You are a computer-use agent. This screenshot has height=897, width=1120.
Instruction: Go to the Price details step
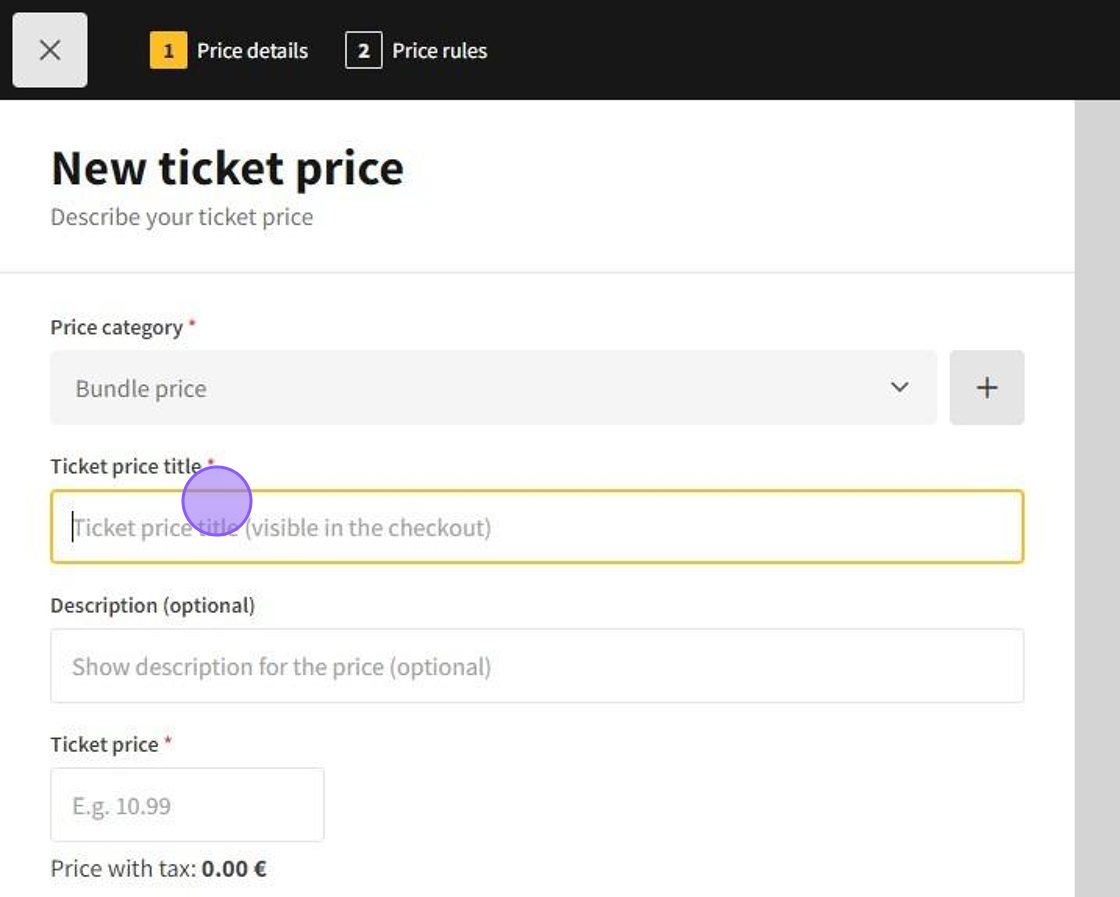252,51
